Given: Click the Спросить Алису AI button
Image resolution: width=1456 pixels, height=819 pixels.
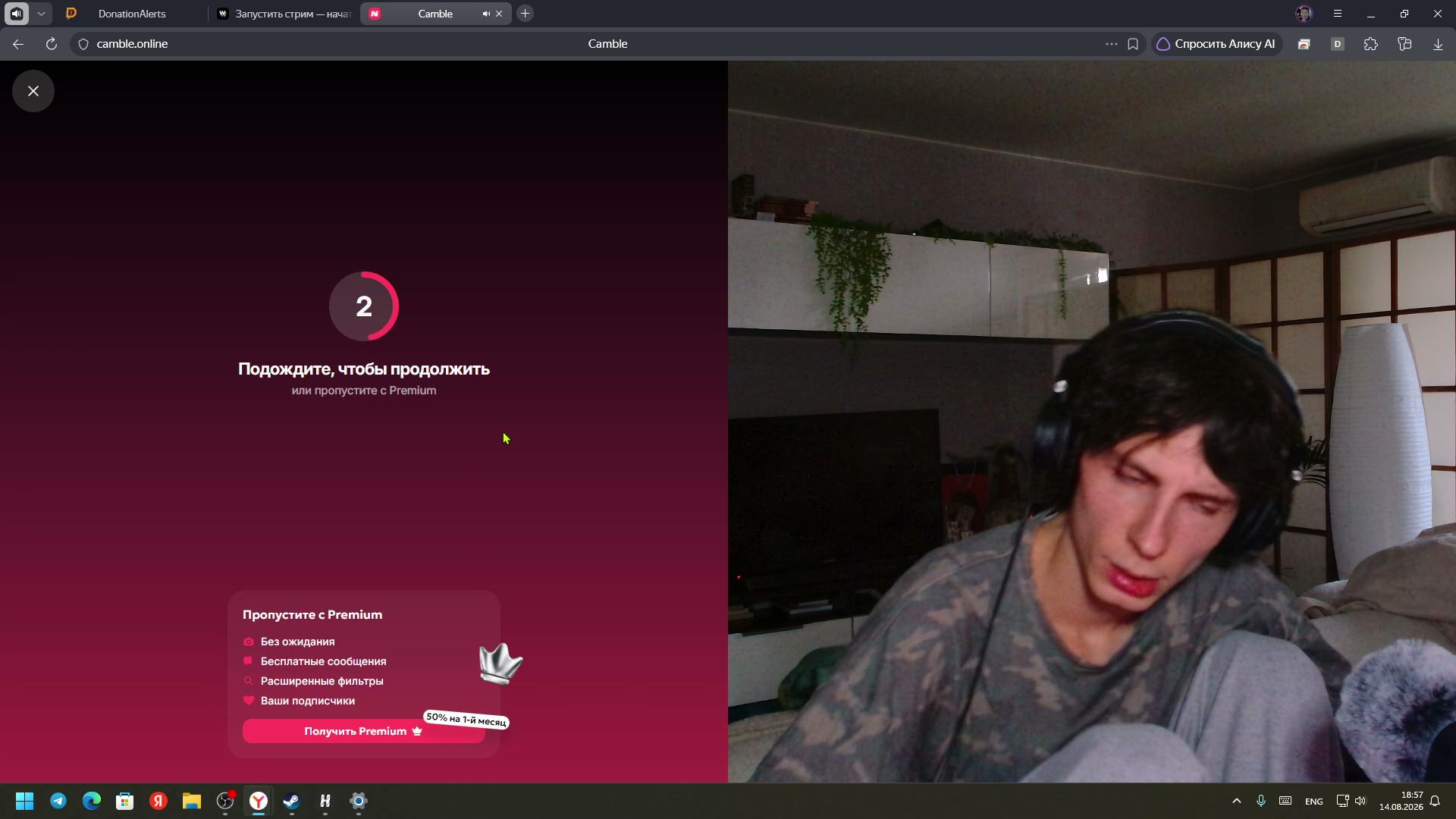Looking at the screenshot, I should (x=1216, y=44).
